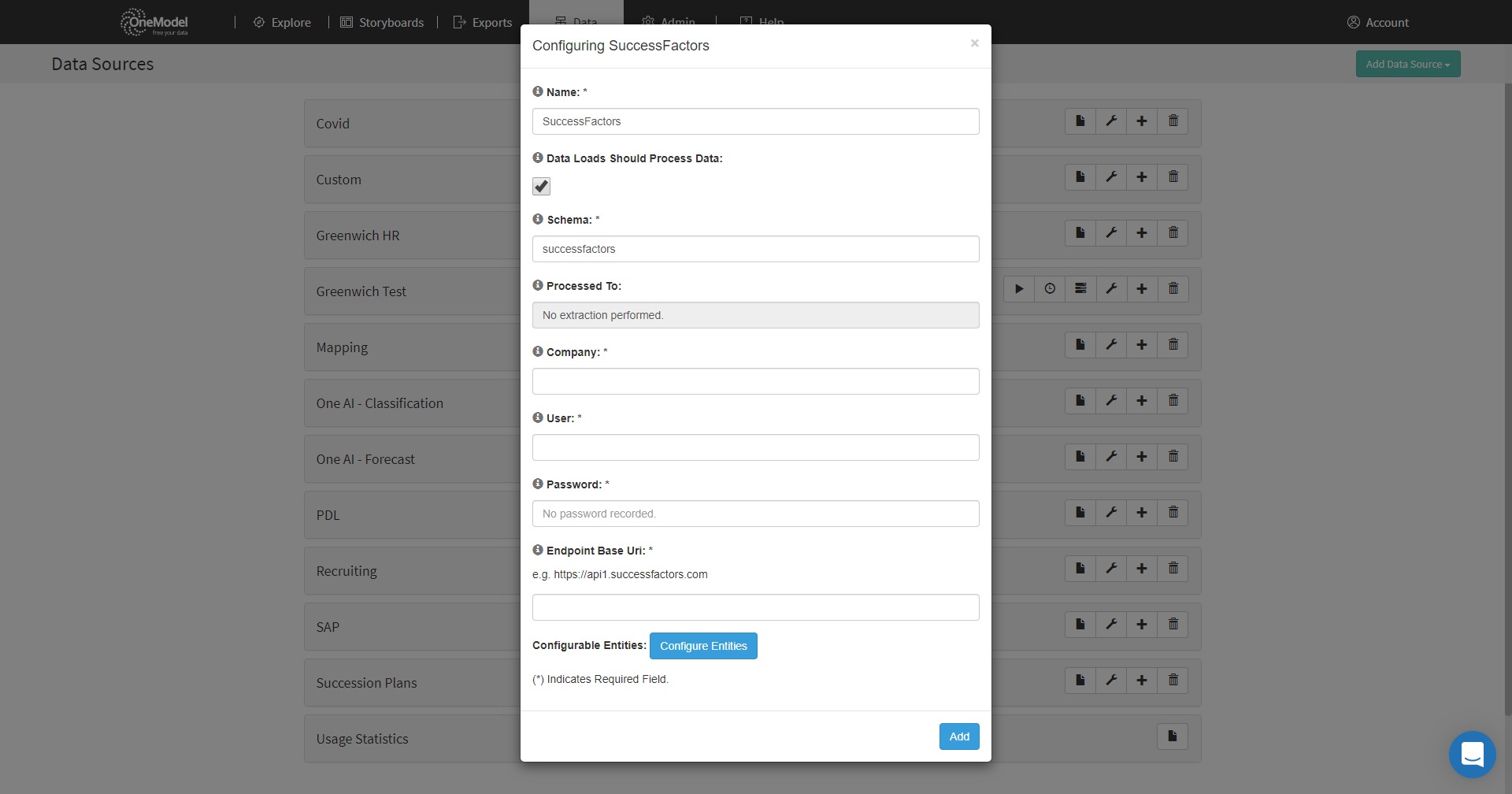Click info icon beside Data Loads Should Process Data
1512x794 pixels.
coord(538,158)
